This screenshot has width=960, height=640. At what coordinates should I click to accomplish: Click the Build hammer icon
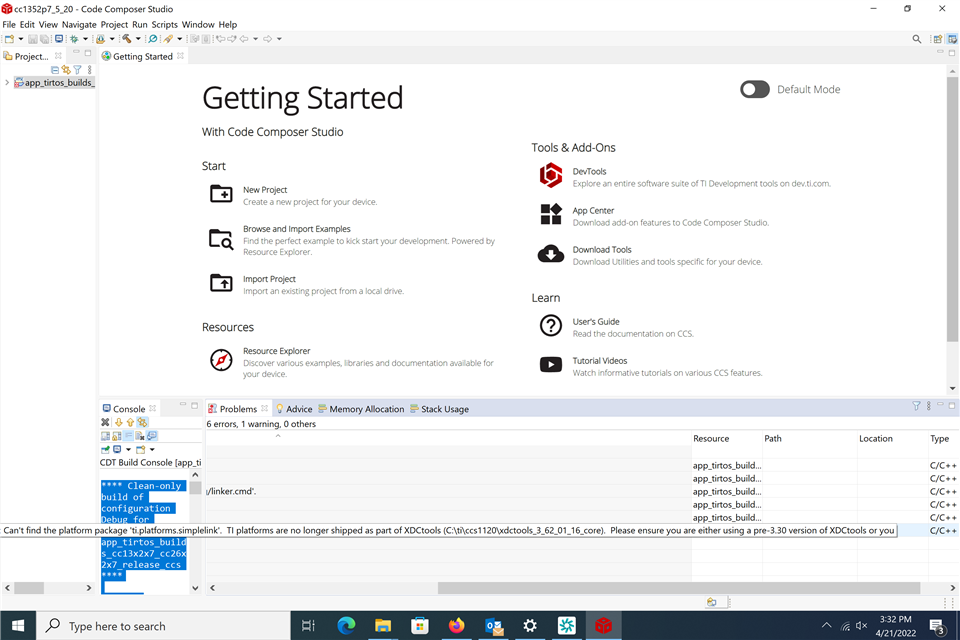click(127, 39)
